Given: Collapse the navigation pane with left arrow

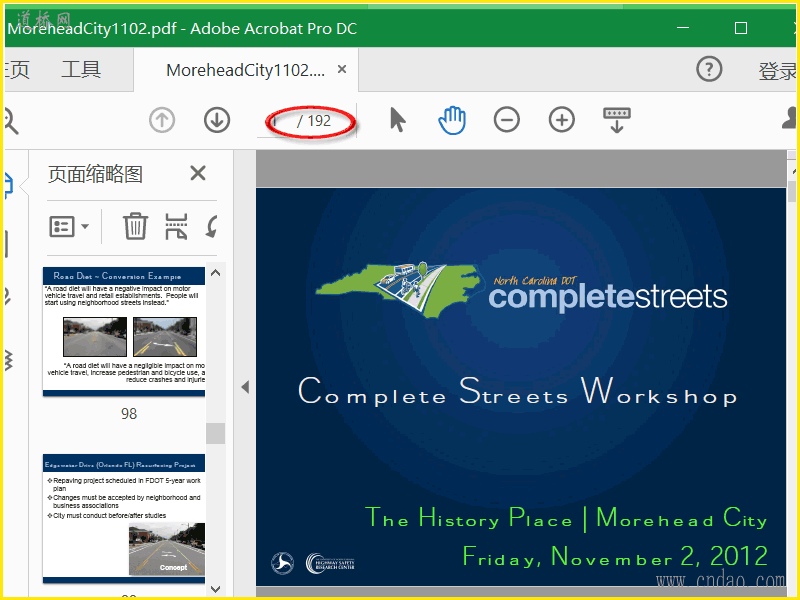Looking at the screenshot, I should 245,387.
